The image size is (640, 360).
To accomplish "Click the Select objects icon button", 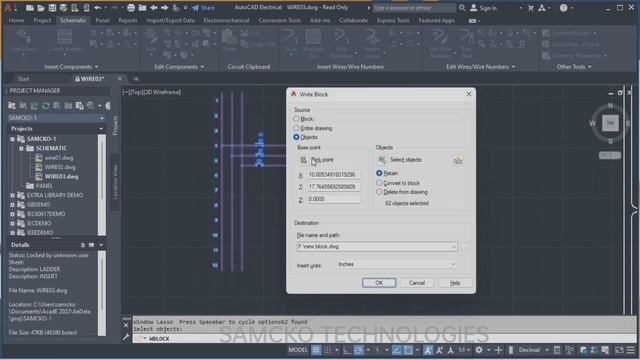I will (x=382, y=160).
